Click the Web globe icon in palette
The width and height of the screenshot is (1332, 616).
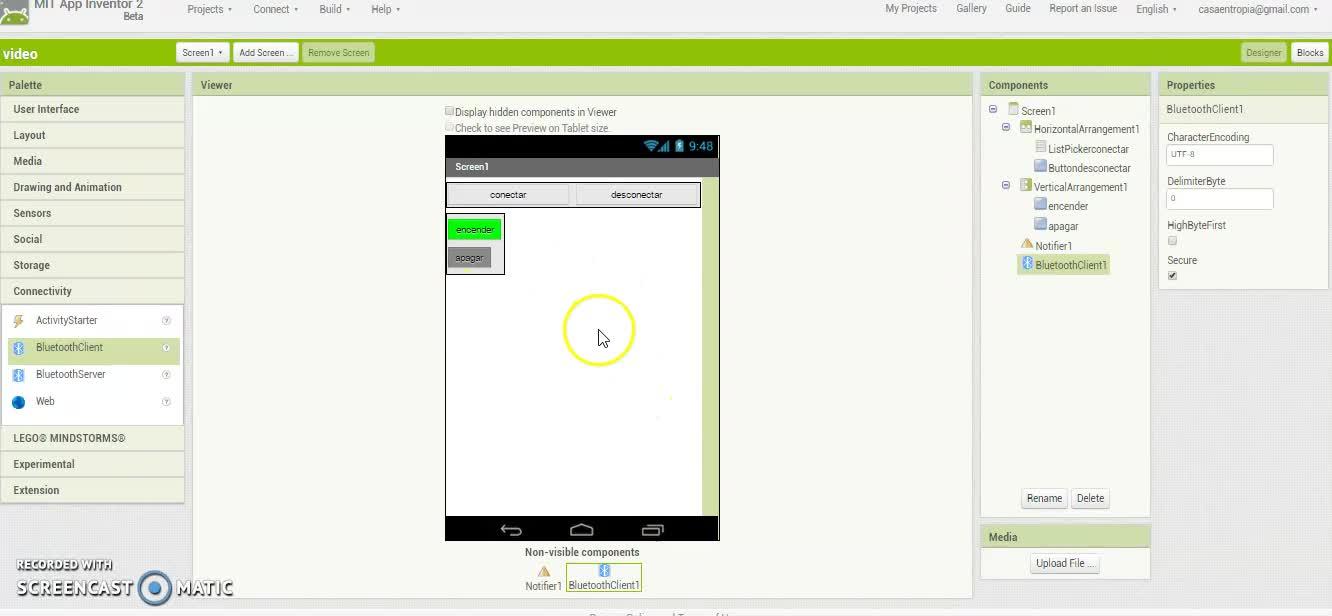(18, 402)
